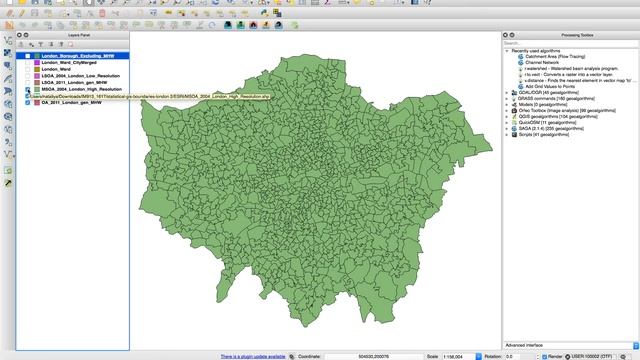Select MSOA_2004_London_High_Resolution layer name
This screenshot has width=640, height=360.
pyautogui.click(x=81, y=89)
